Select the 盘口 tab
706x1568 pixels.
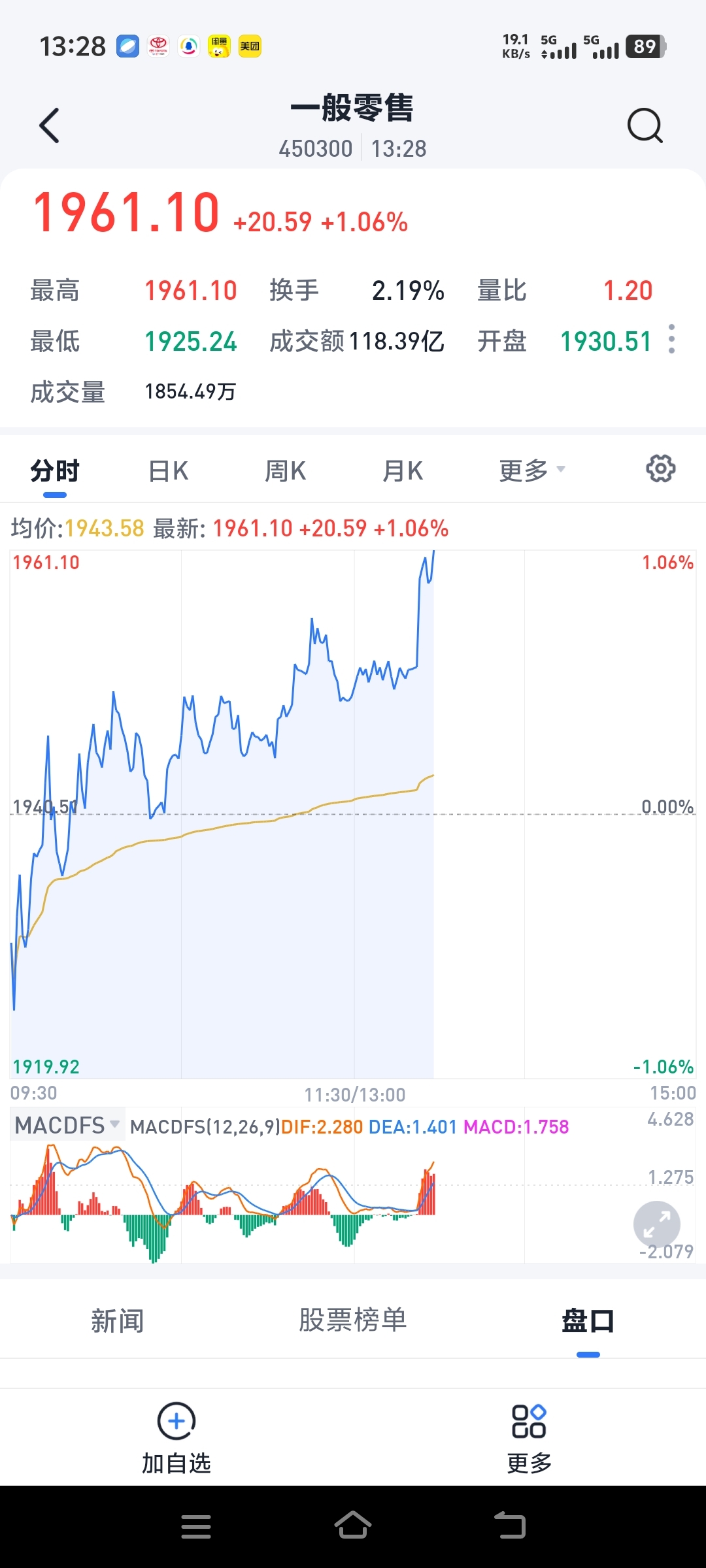coord(588,1320)
